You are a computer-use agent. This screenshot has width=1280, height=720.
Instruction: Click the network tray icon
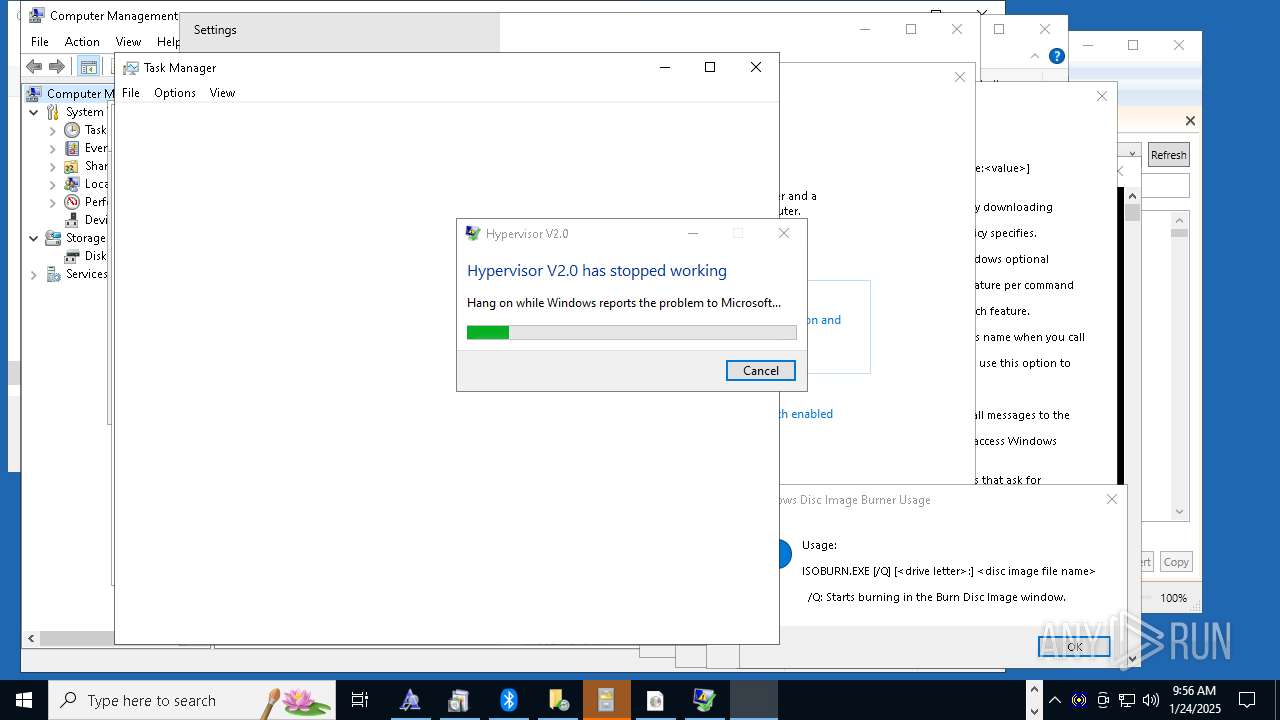click(x=1127, y=700)
